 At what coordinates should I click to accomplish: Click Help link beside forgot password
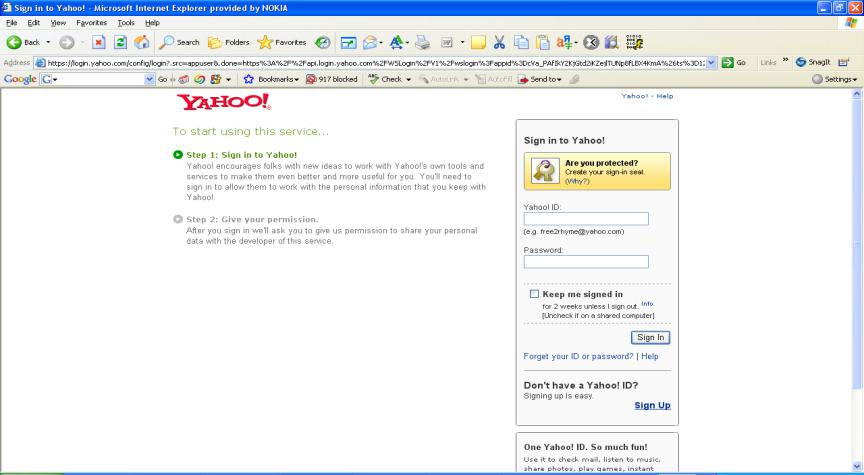650,356
